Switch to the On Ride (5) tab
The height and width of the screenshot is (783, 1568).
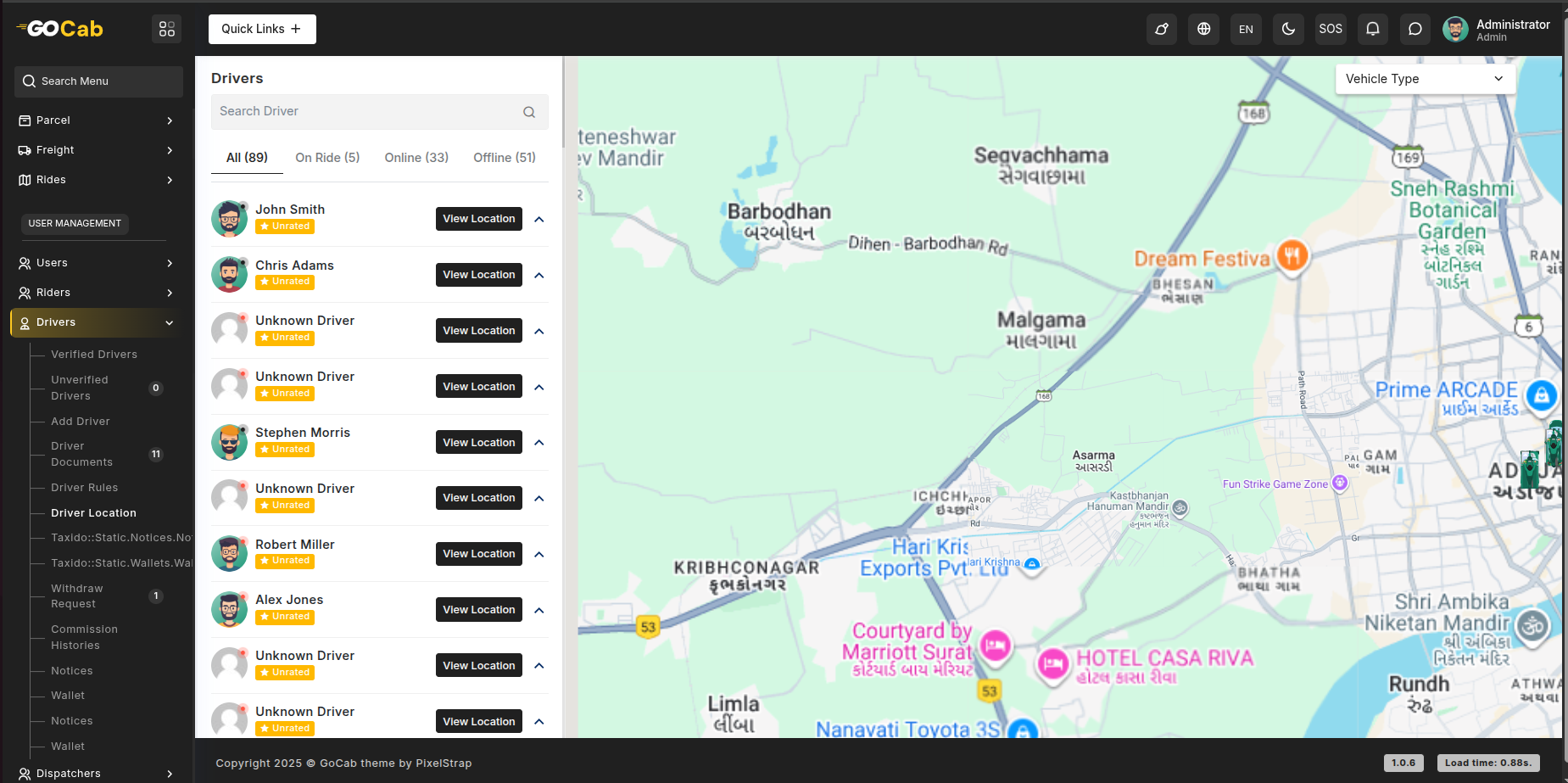click(x=327, y=158)
